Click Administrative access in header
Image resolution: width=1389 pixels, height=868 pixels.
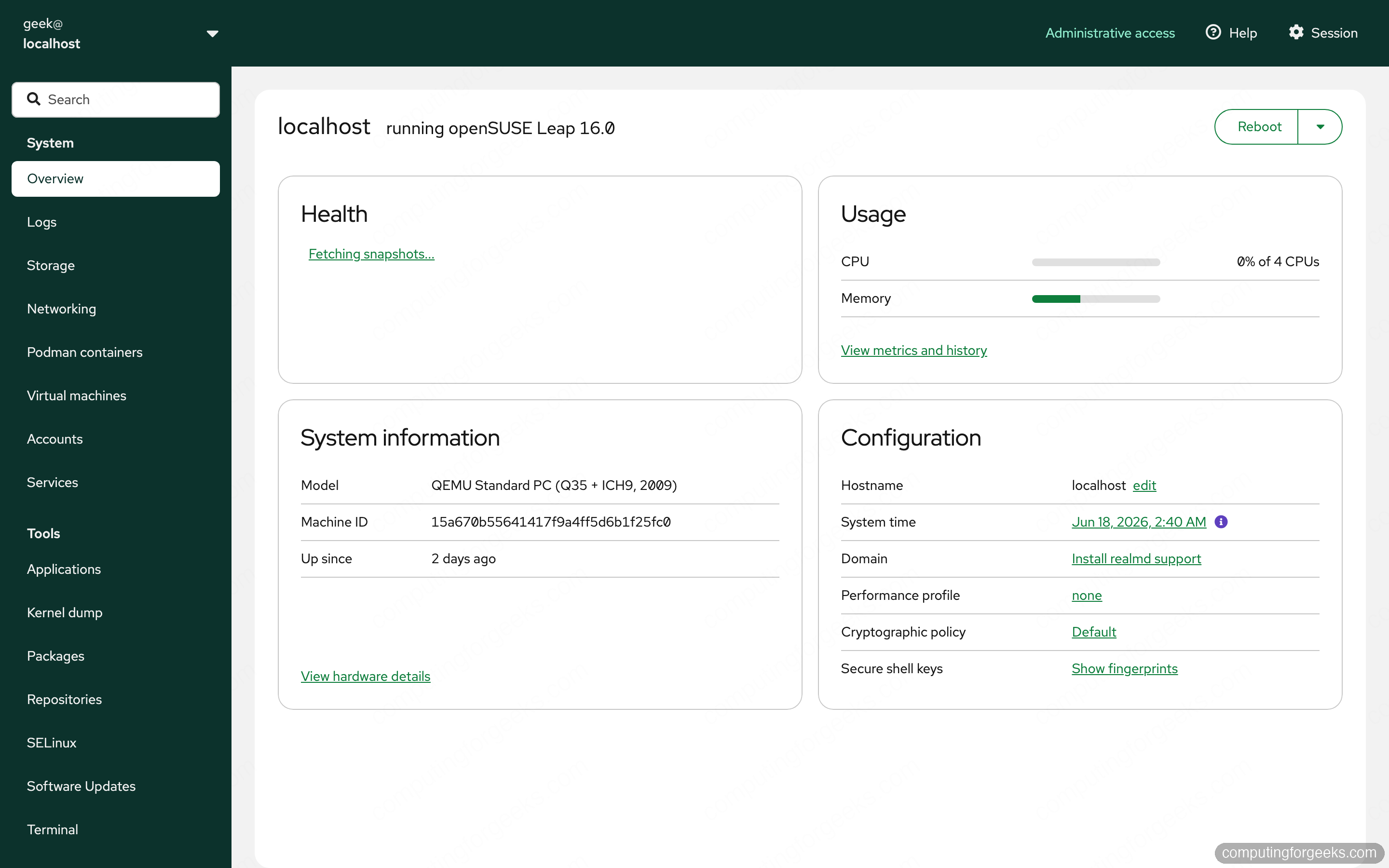point(1109,33)
